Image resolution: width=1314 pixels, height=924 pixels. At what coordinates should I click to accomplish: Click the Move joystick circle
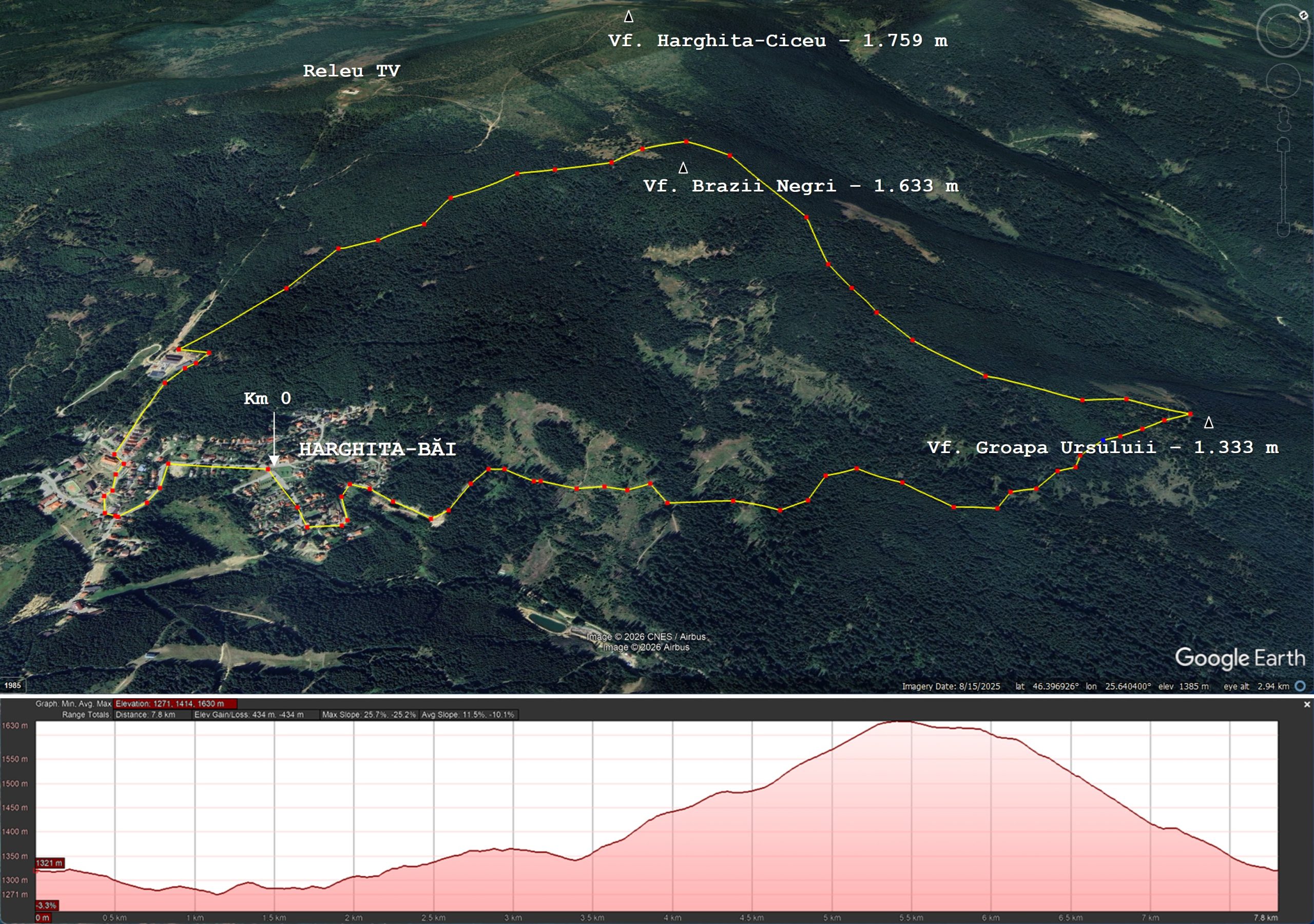point(1283,81)
